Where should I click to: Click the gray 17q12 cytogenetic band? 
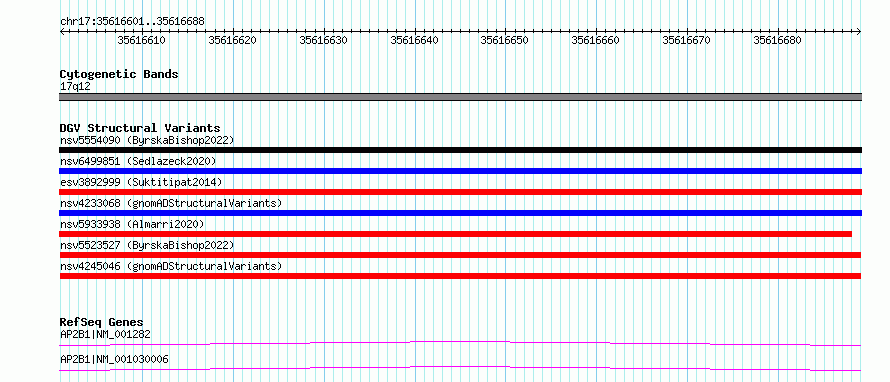(x=460, y=97)
